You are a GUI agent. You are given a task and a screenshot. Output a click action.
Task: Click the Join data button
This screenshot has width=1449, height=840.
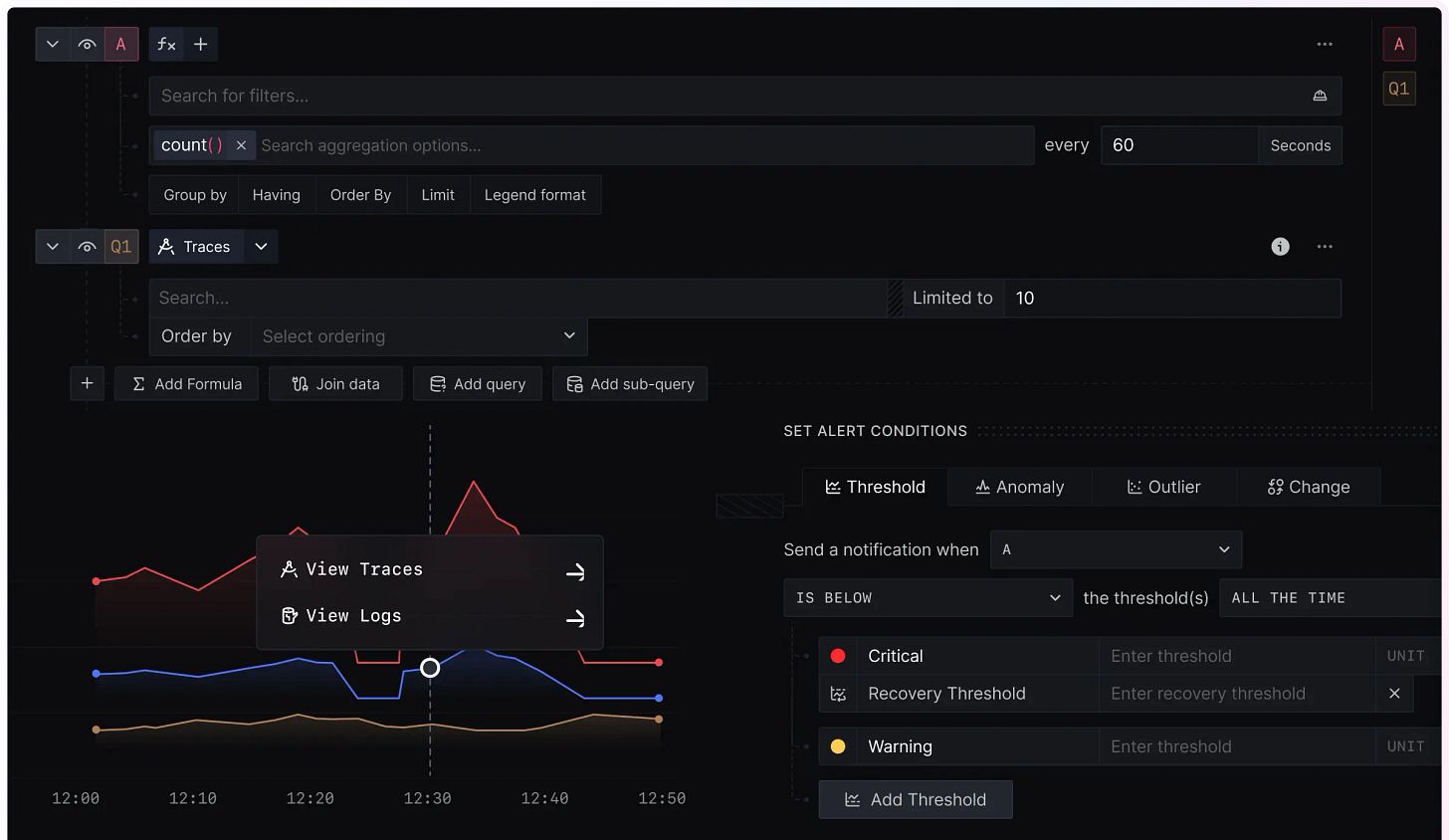tap(335, 383)
